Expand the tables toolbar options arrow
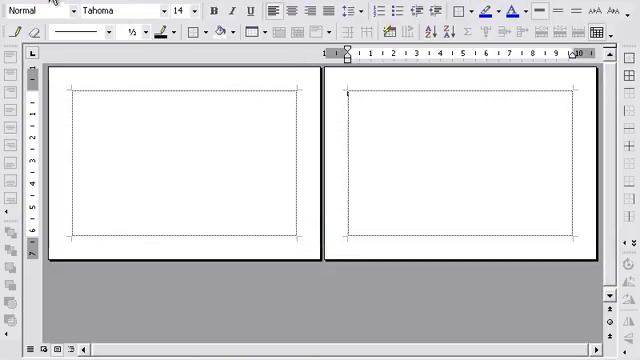This screenshot has height=360, width=640. click(x=611, y=36)
